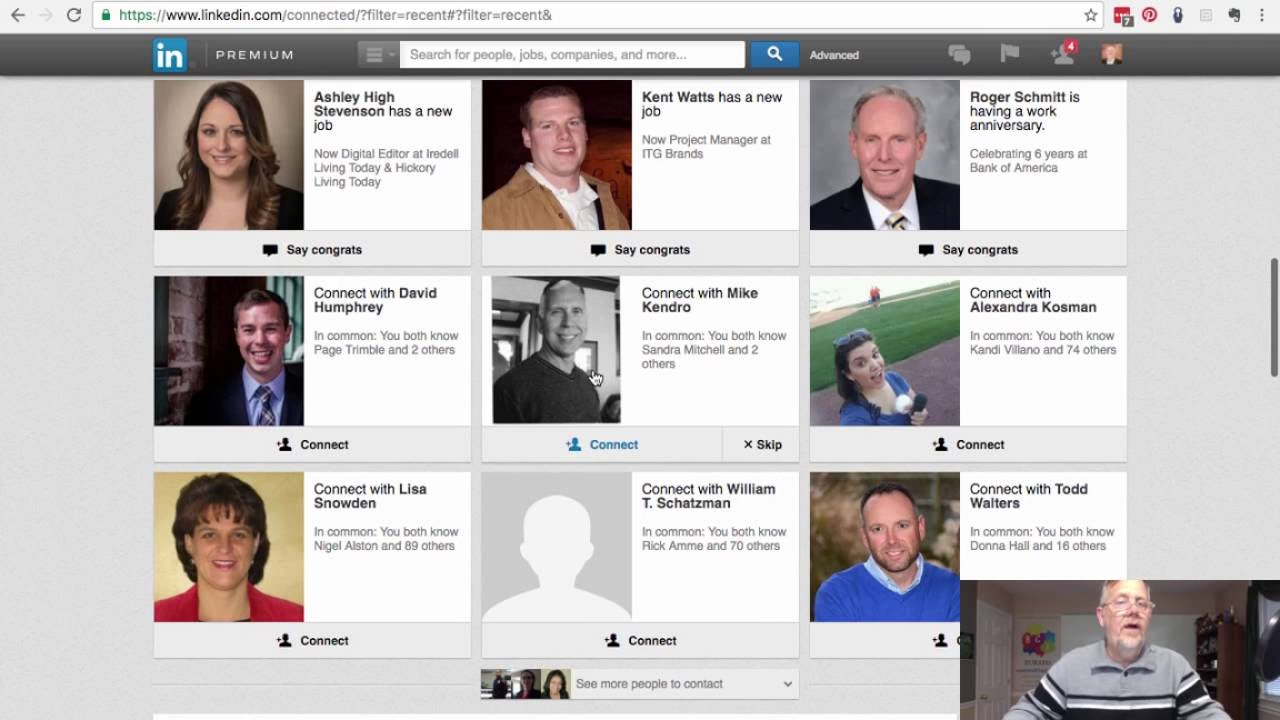Click the browser back arrow

(x=17, y=15)
